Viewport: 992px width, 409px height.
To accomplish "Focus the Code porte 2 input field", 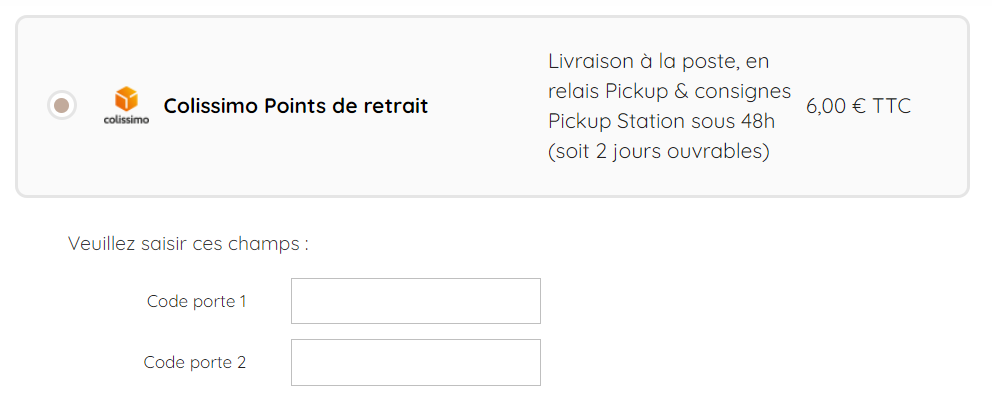I will tap(415, 362).
